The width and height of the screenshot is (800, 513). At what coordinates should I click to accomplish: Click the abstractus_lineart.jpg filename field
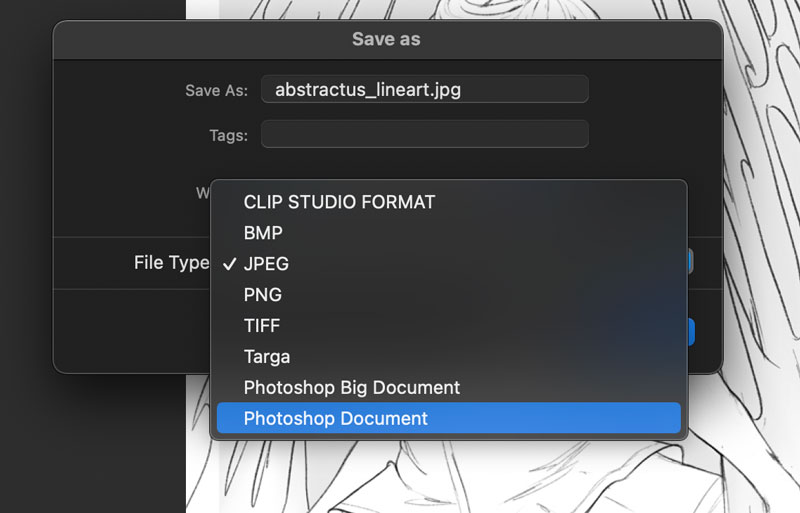(424, 89)
